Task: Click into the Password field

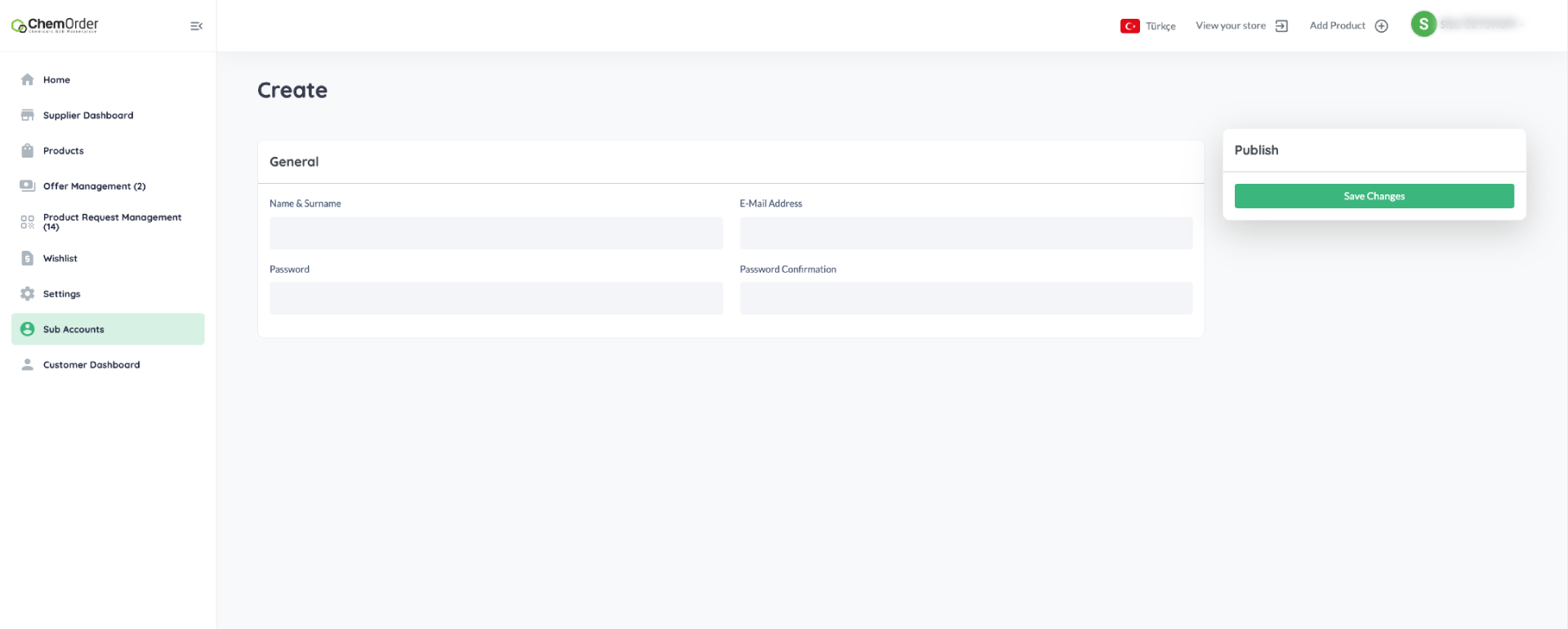Action: [x=496, y=299]
